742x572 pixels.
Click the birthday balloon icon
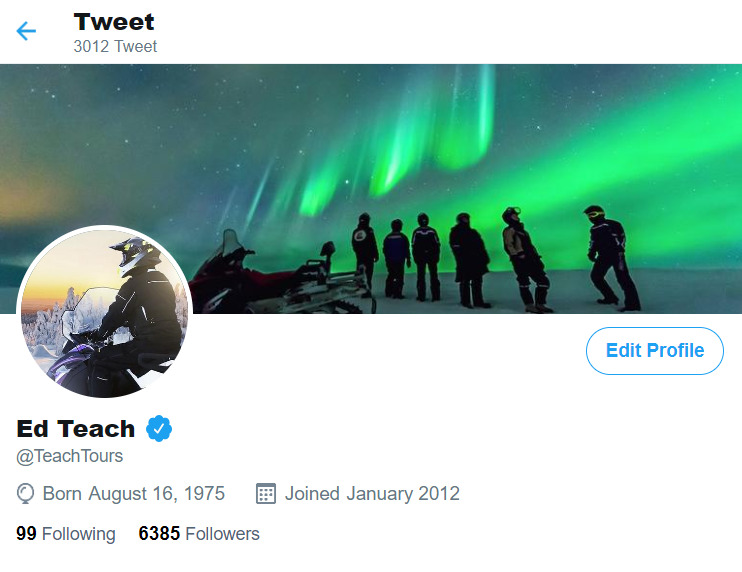(25, 493)
